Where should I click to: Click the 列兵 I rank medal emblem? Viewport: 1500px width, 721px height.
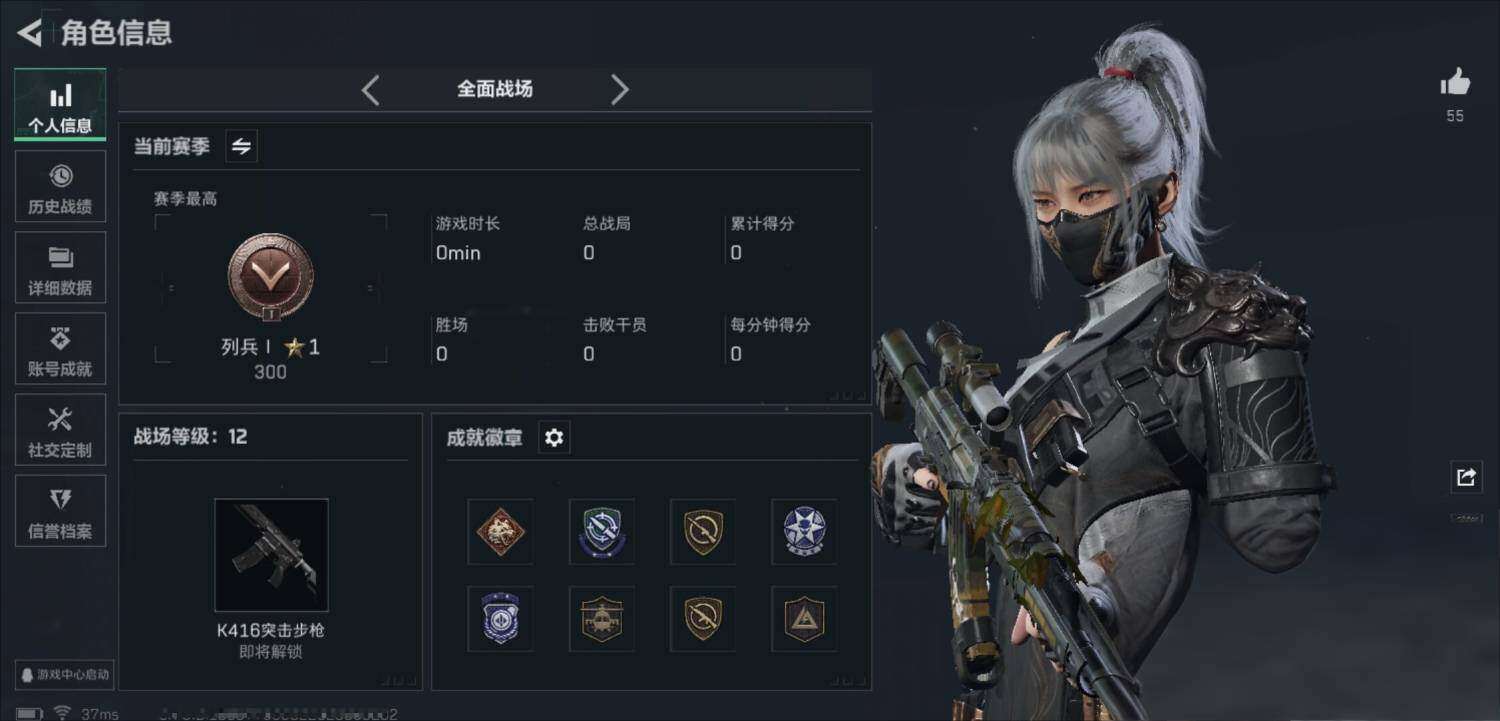[270, 277]
